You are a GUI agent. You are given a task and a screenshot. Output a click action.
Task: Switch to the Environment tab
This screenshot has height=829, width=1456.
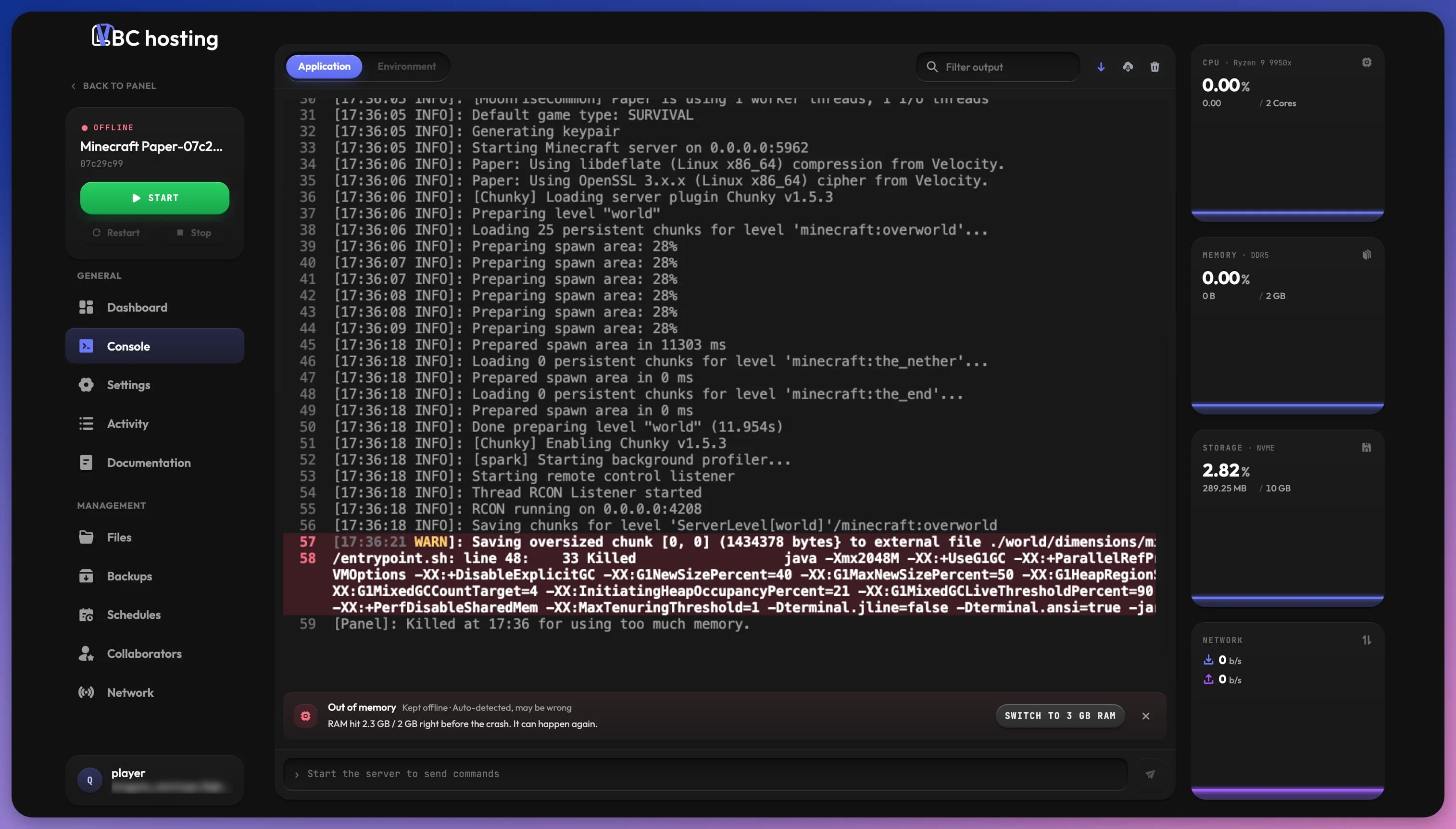click(406, 67)
